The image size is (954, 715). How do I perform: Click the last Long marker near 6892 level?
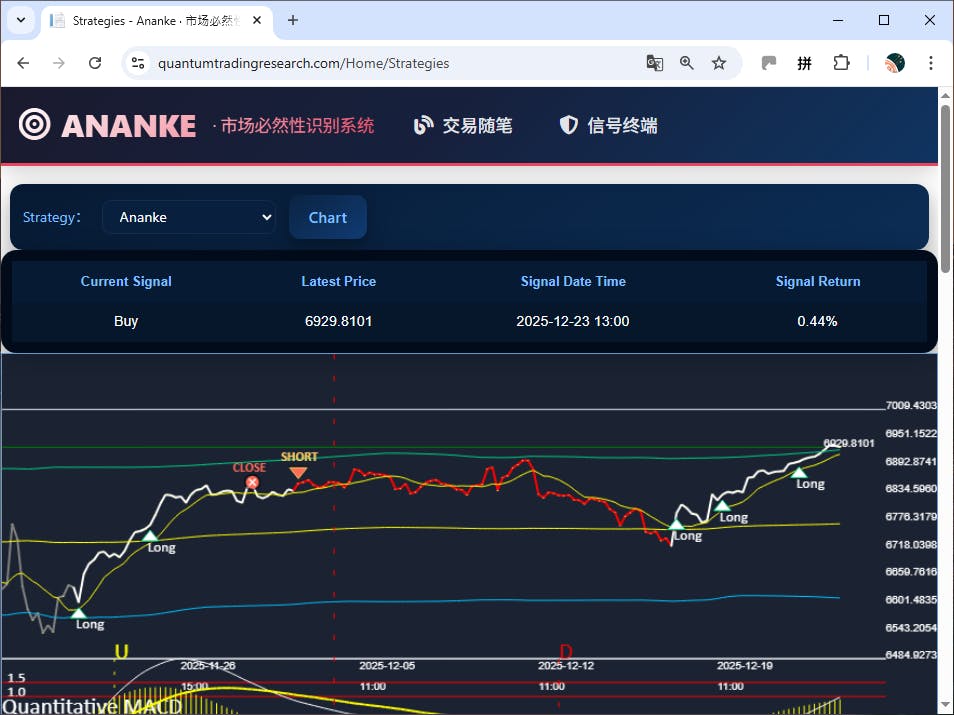[x=799, y=472]
